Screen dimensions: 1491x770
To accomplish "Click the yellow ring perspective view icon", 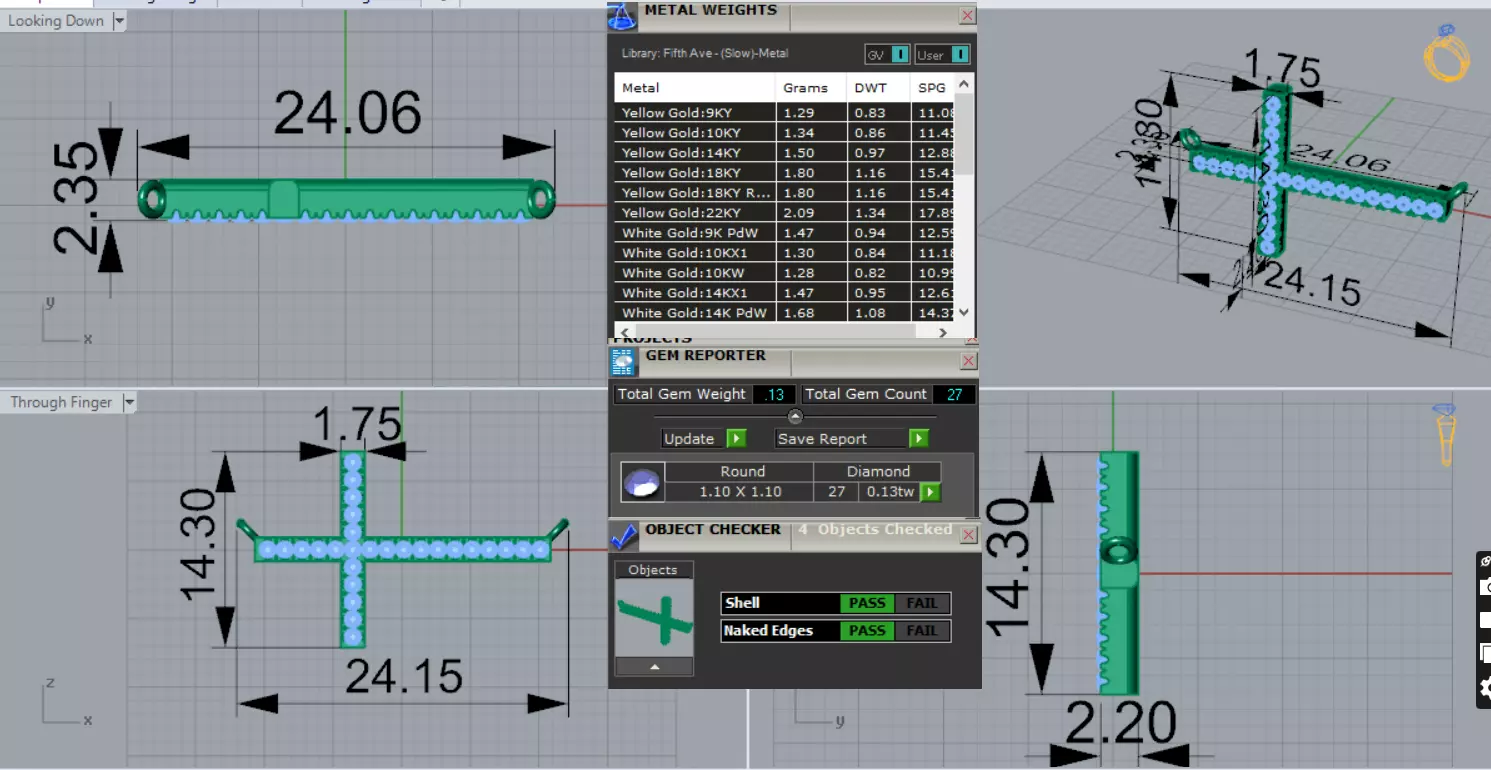I will [1446, 52].
